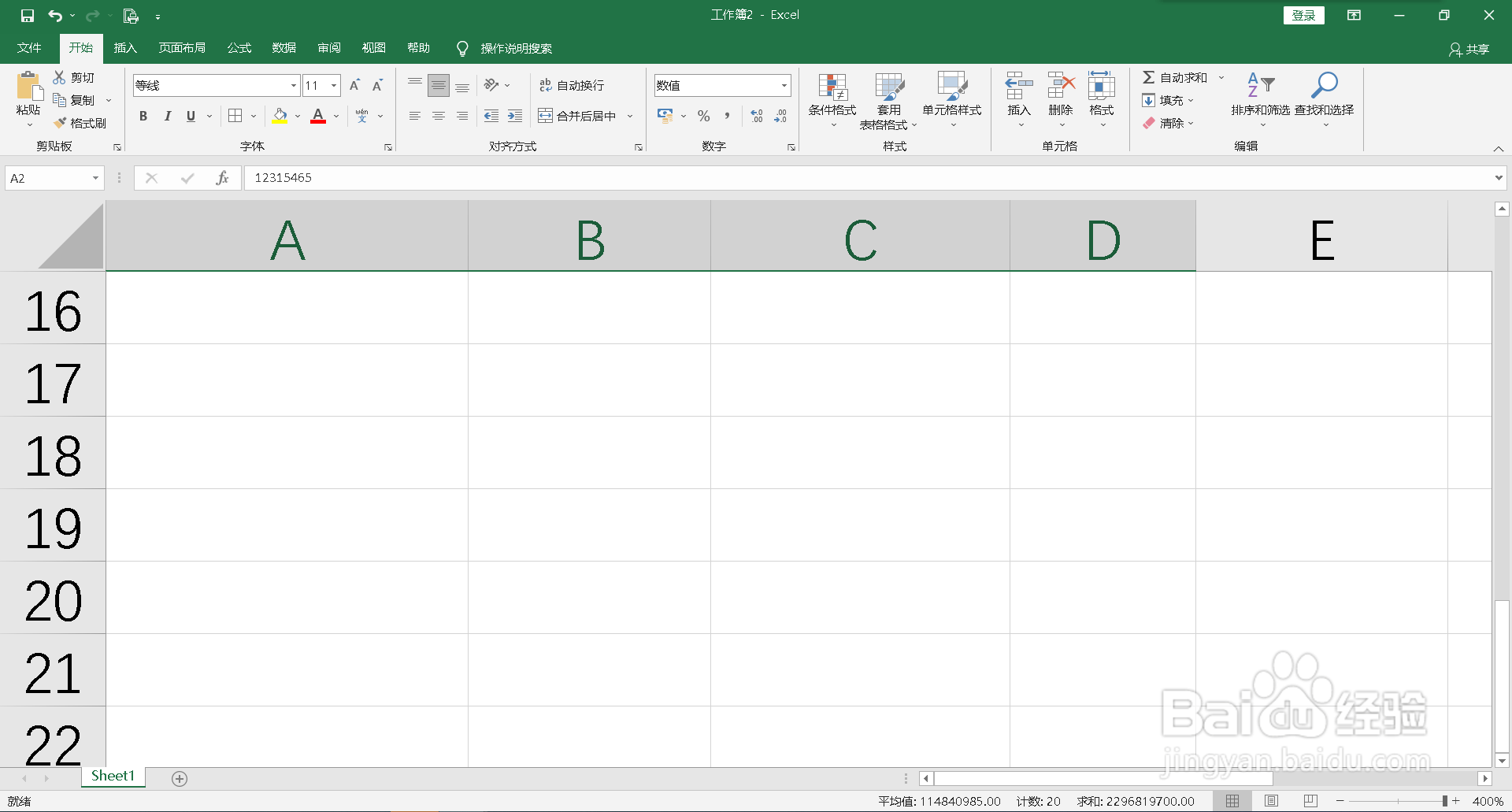This screenshot has height=812, width=1512.
Task: Click the 共享 (Share) button
Action: 1469,49
